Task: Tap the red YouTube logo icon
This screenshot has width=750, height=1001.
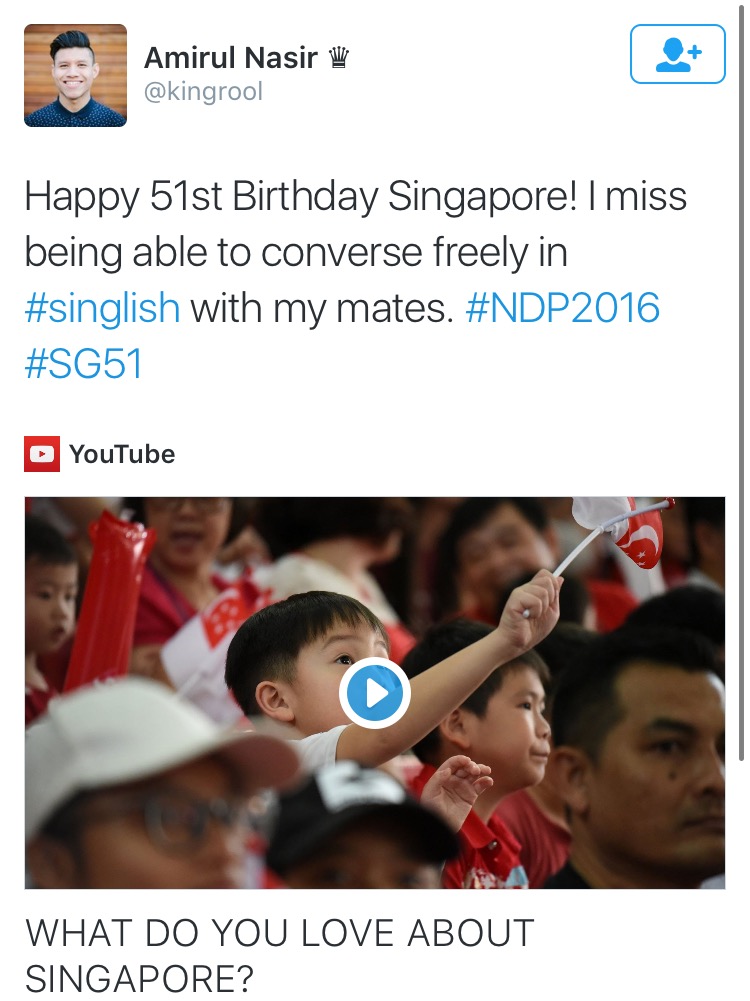Action: click(x=42, y=454)
